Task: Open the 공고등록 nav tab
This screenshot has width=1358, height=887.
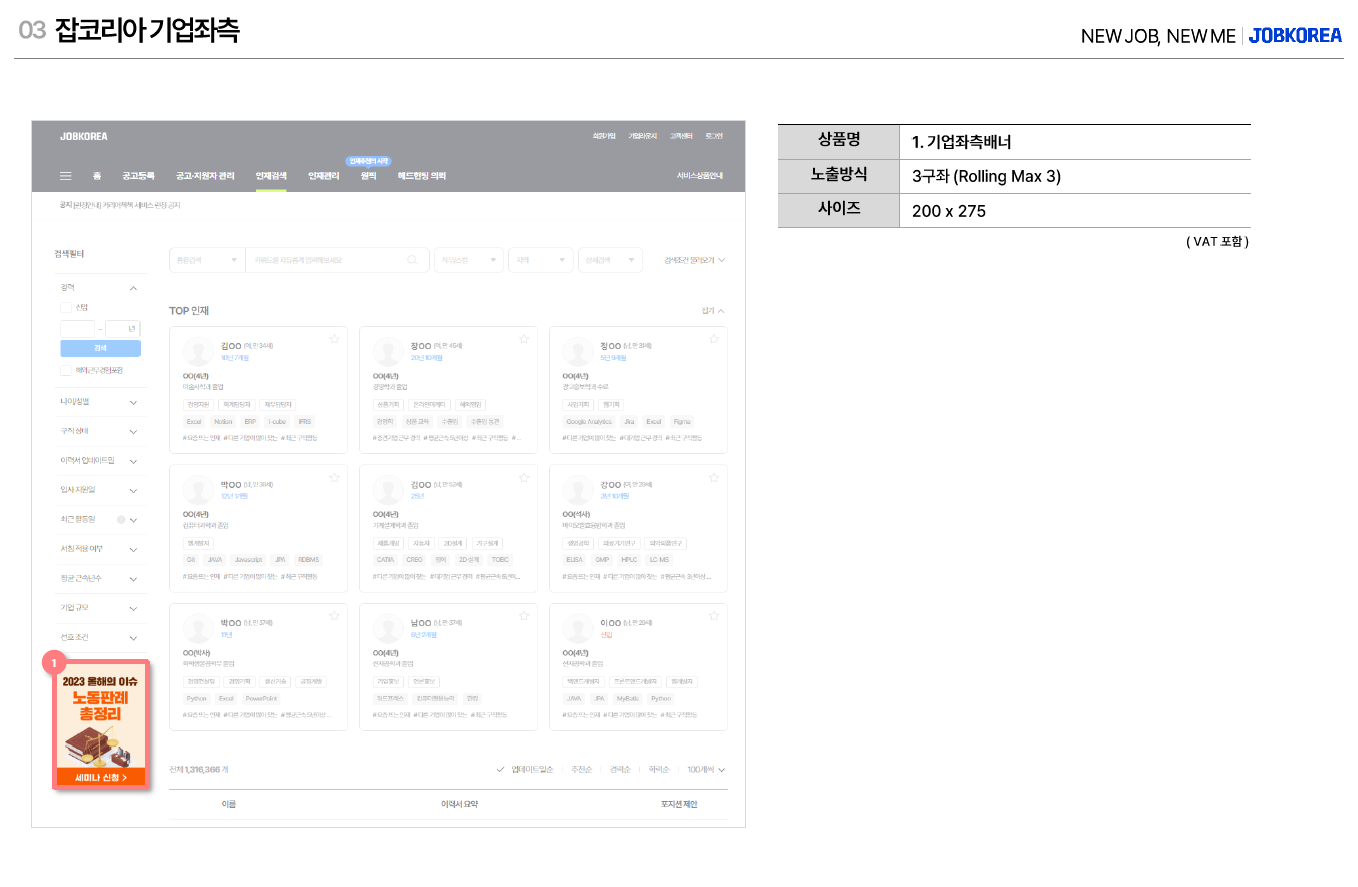Action: click(x=138, y=176)
